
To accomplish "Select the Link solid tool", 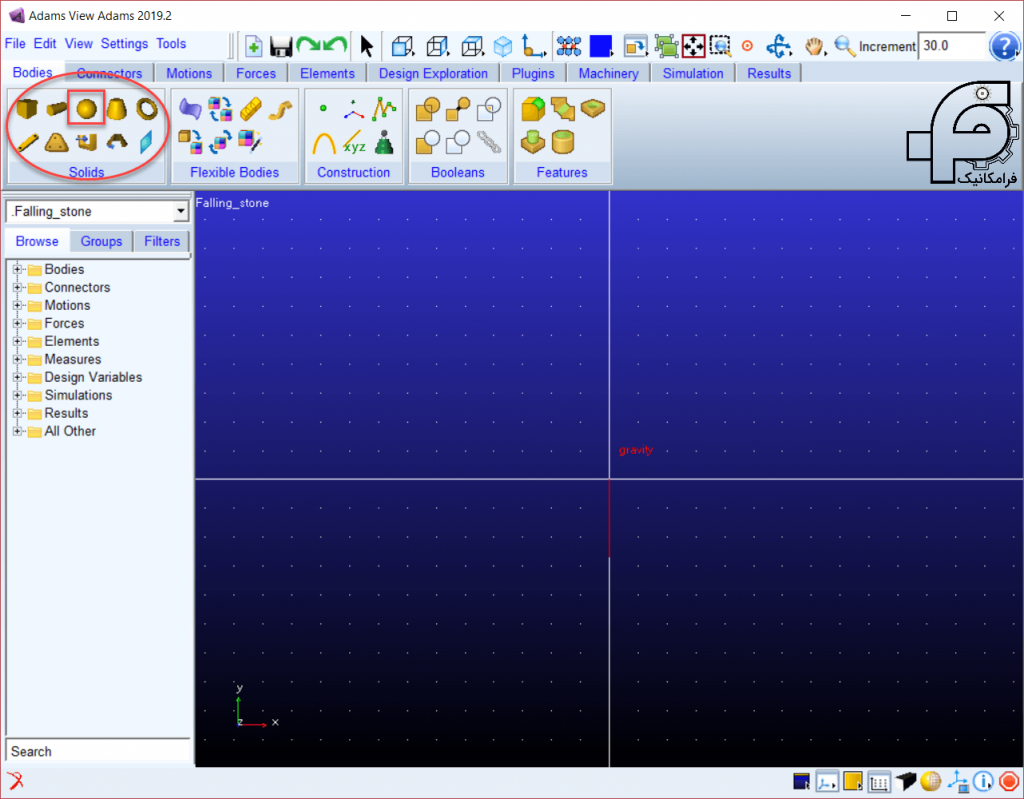I will [27, 142].
